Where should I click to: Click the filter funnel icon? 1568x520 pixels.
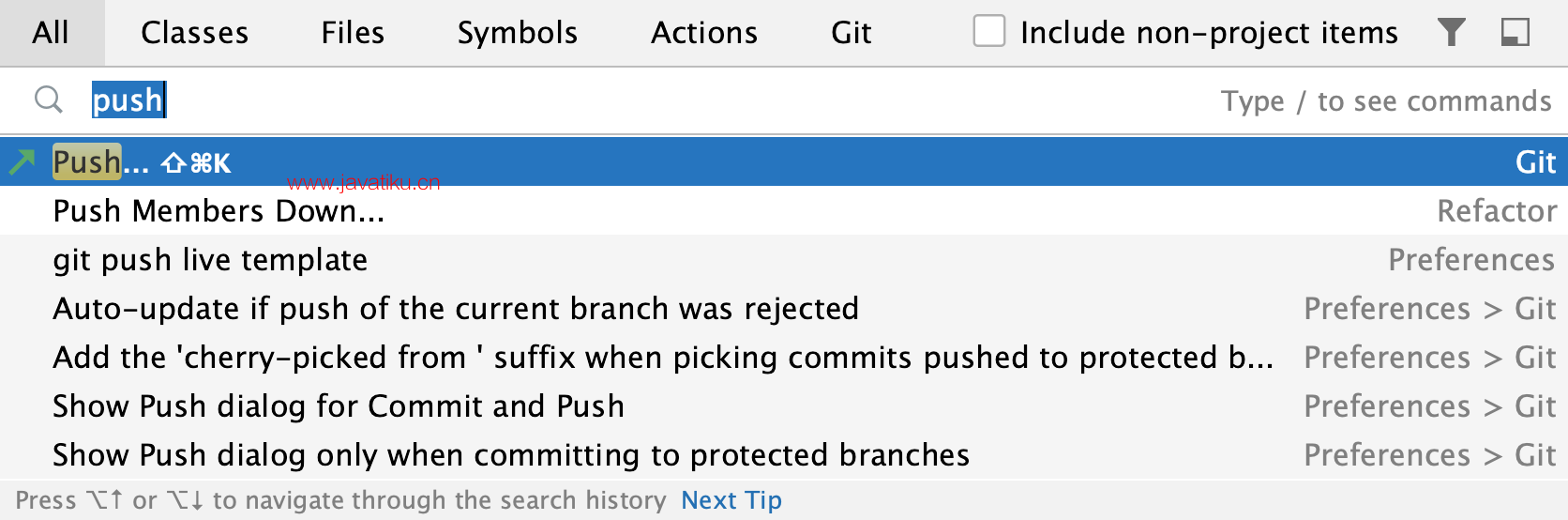[1451, 33]
